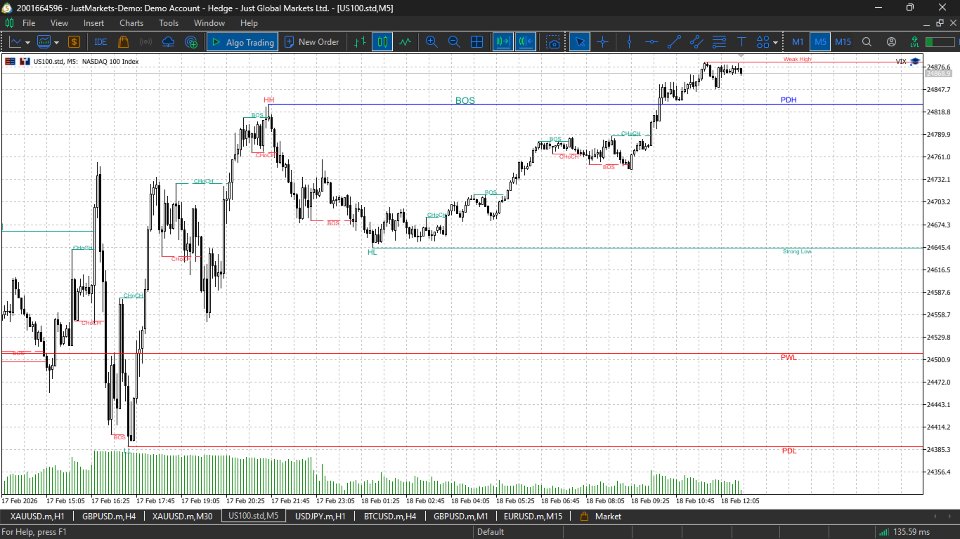Viewport: 960px width, 539px height.
Task: Open the IDE MetaEditor button
Action: pyautogui.click(x=100, y=42)
